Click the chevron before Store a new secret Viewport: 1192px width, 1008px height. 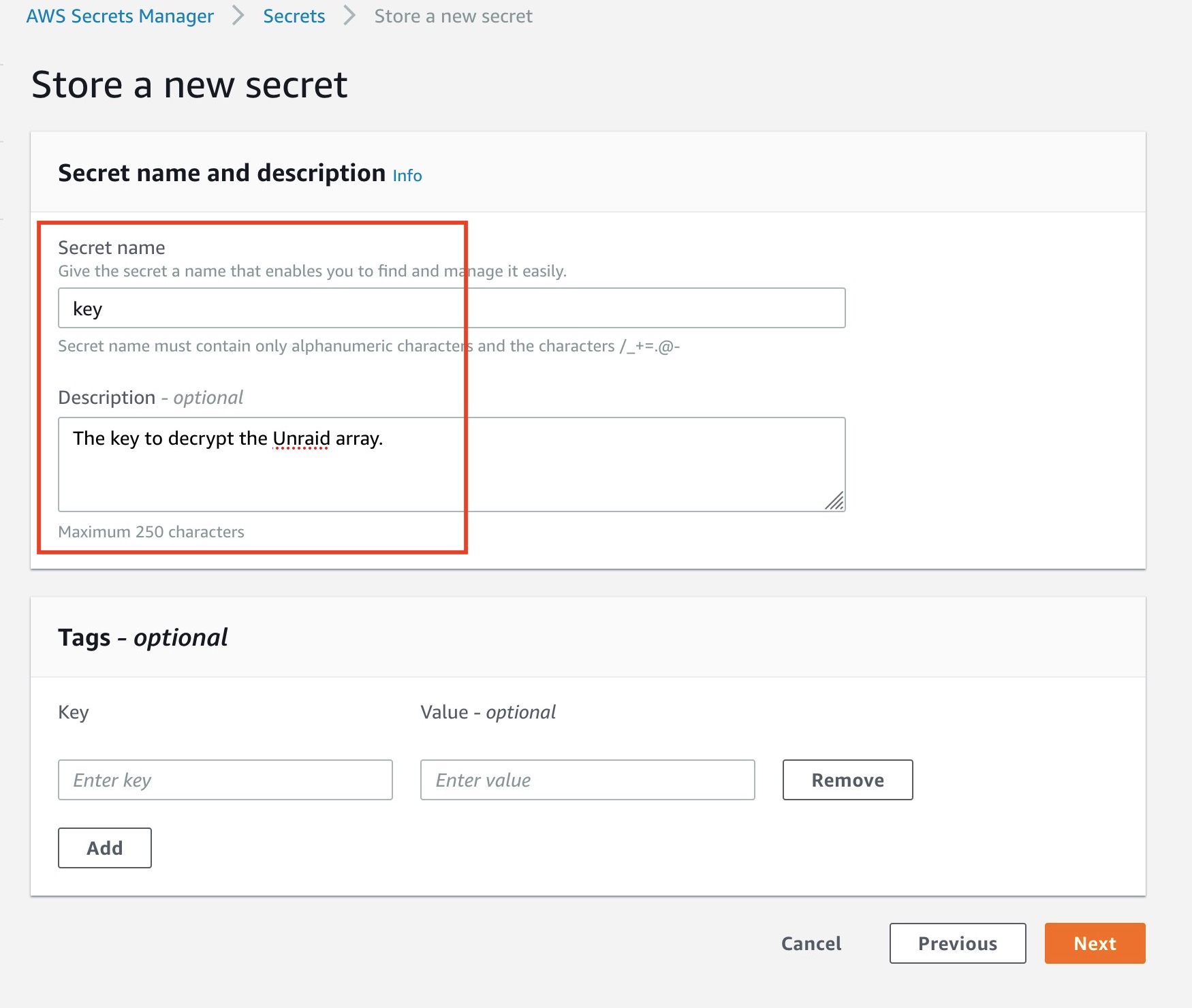349,16
